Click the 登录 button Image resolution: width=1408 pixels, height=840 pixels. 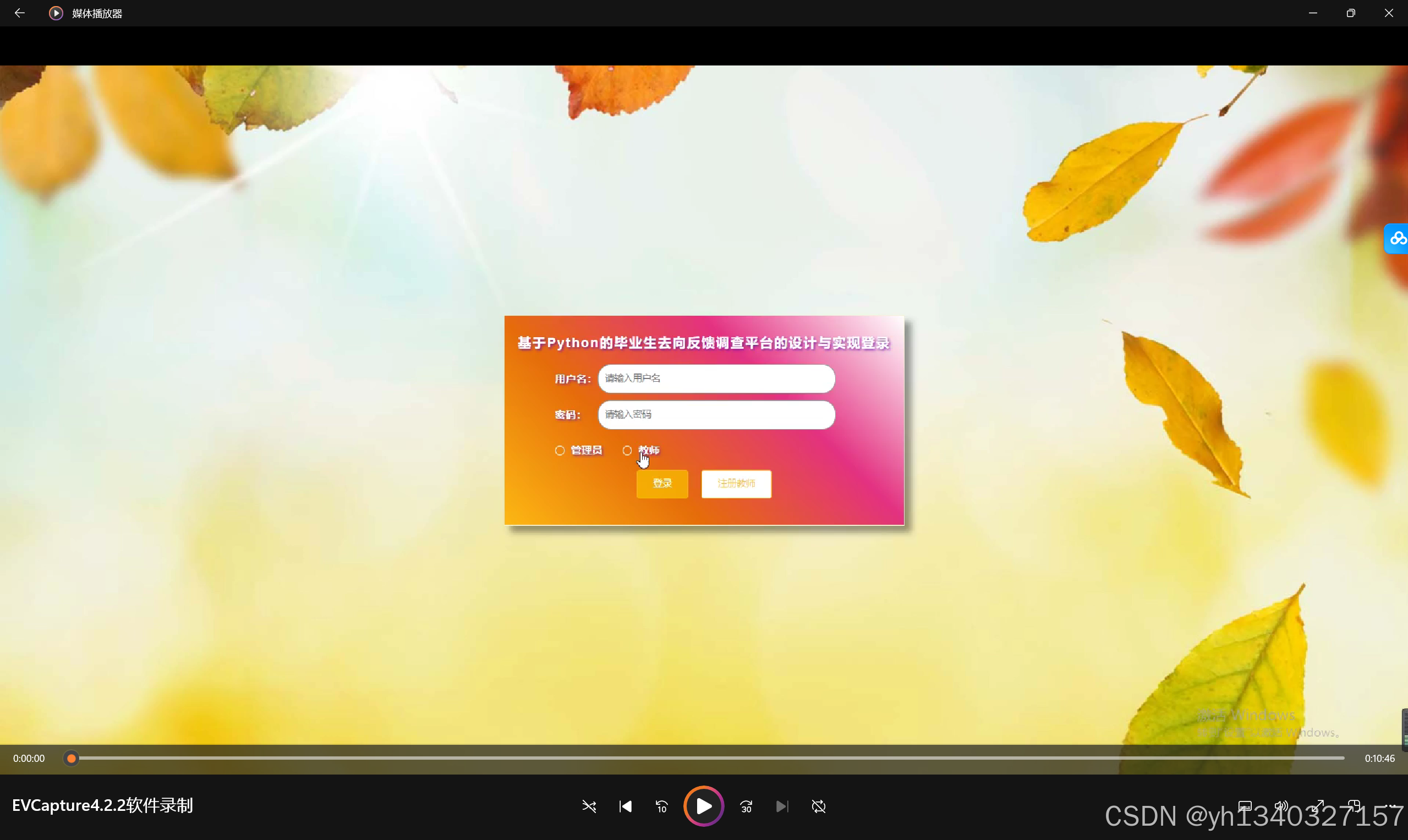(x=662, y=484)
